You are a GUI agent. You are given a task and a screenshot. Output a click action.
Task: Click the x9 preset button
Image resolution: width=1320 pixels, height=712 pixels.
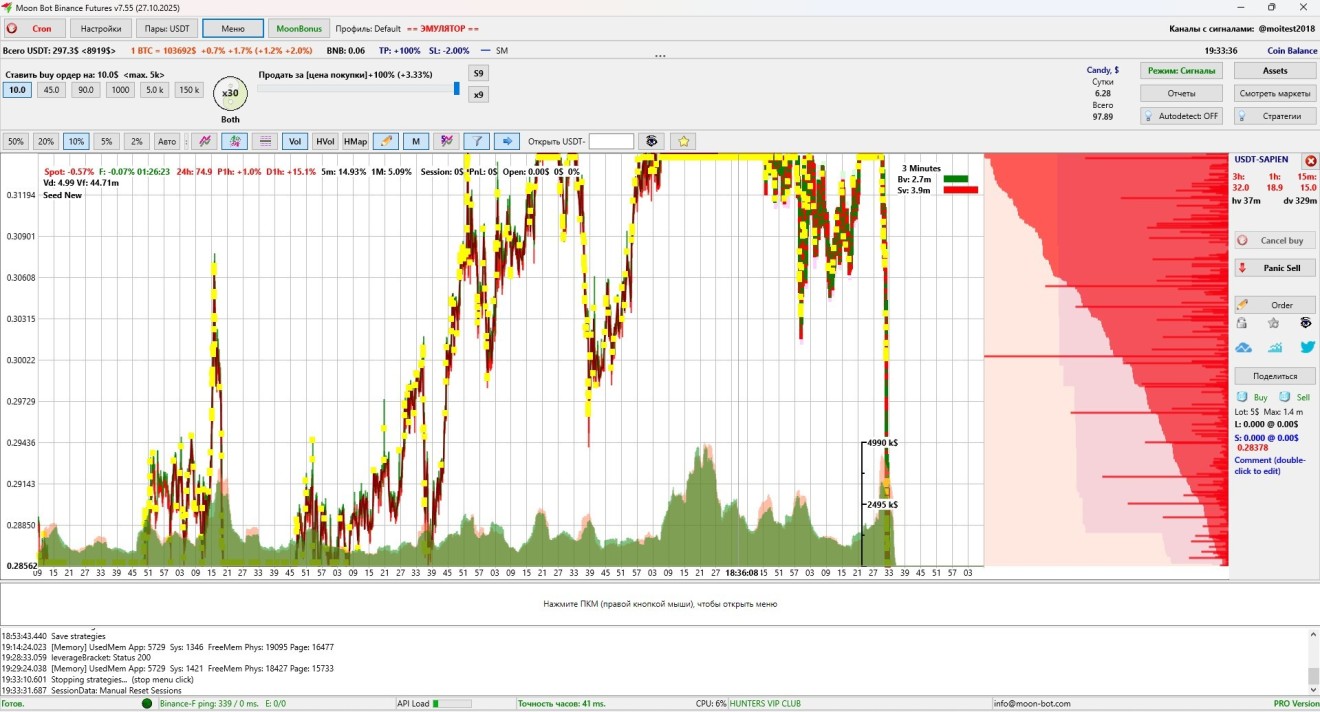tap(479, 94)
